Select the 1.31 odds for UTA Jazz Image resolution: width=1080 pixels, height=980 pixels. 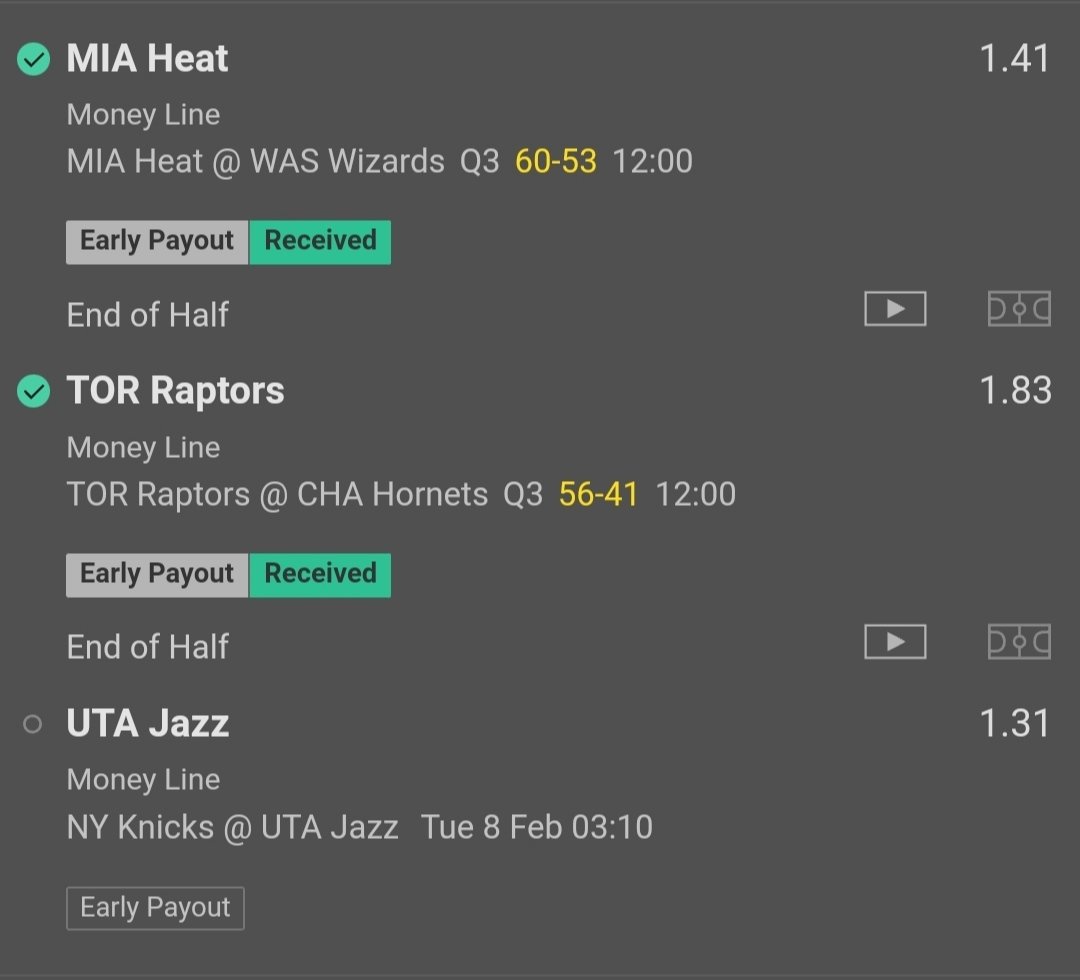[1014, 723]
